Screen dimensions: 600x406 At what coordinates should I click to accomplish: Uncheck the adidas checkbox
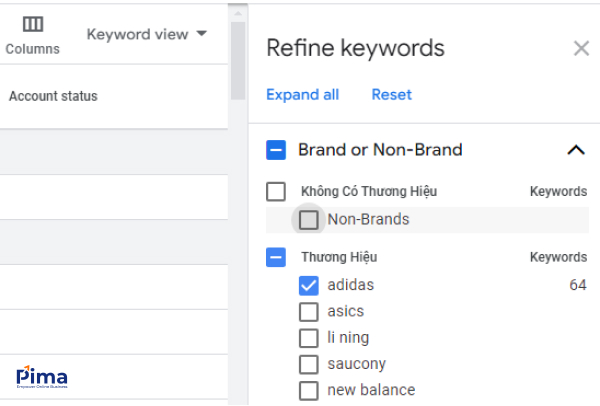[309, 285]
